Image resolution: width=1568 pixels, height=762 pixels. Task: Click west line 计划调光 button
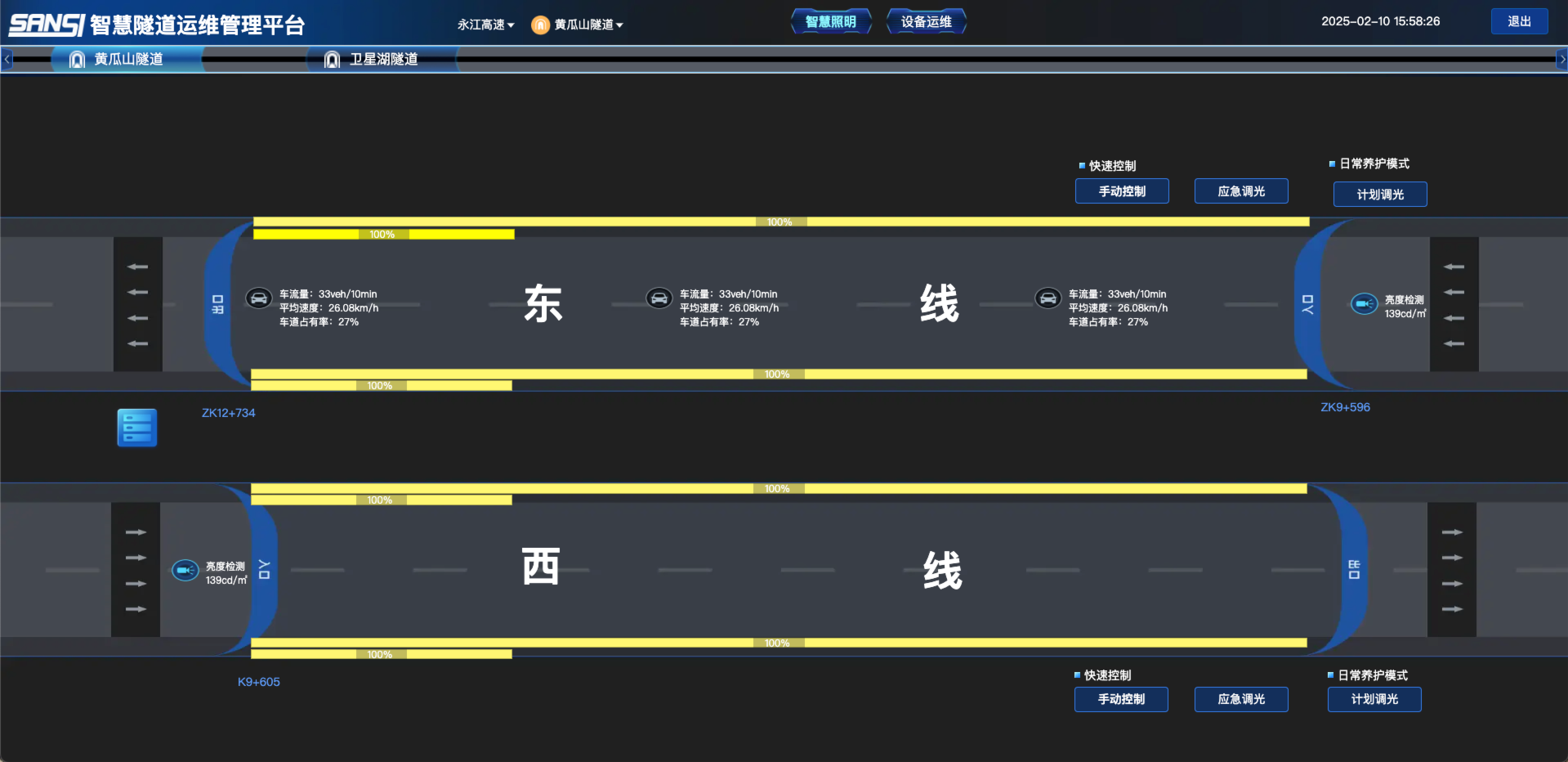click(1374, 699)
